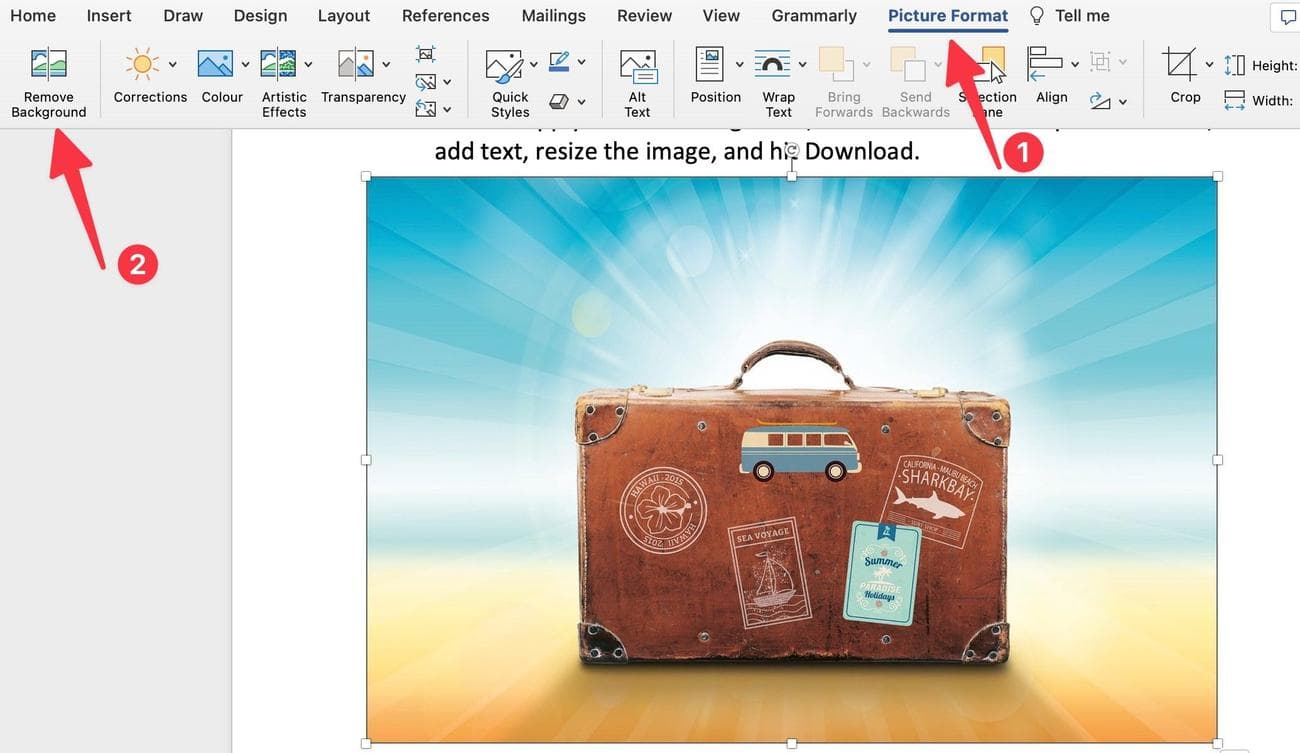Switch to the Review tab
This screenshot has width=1300, height=753.
coord(643,15)
